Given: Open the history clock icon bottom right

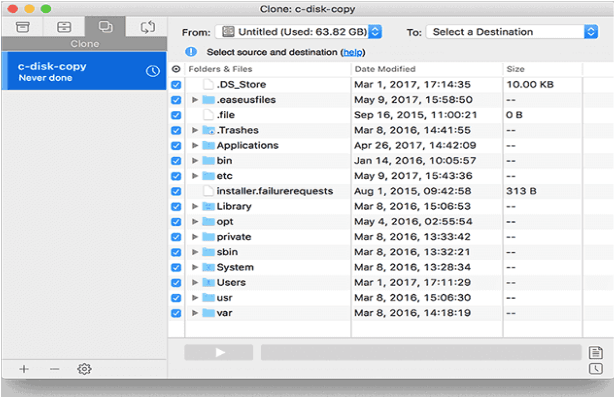Looking at the screenshot, I should point(596,368).
